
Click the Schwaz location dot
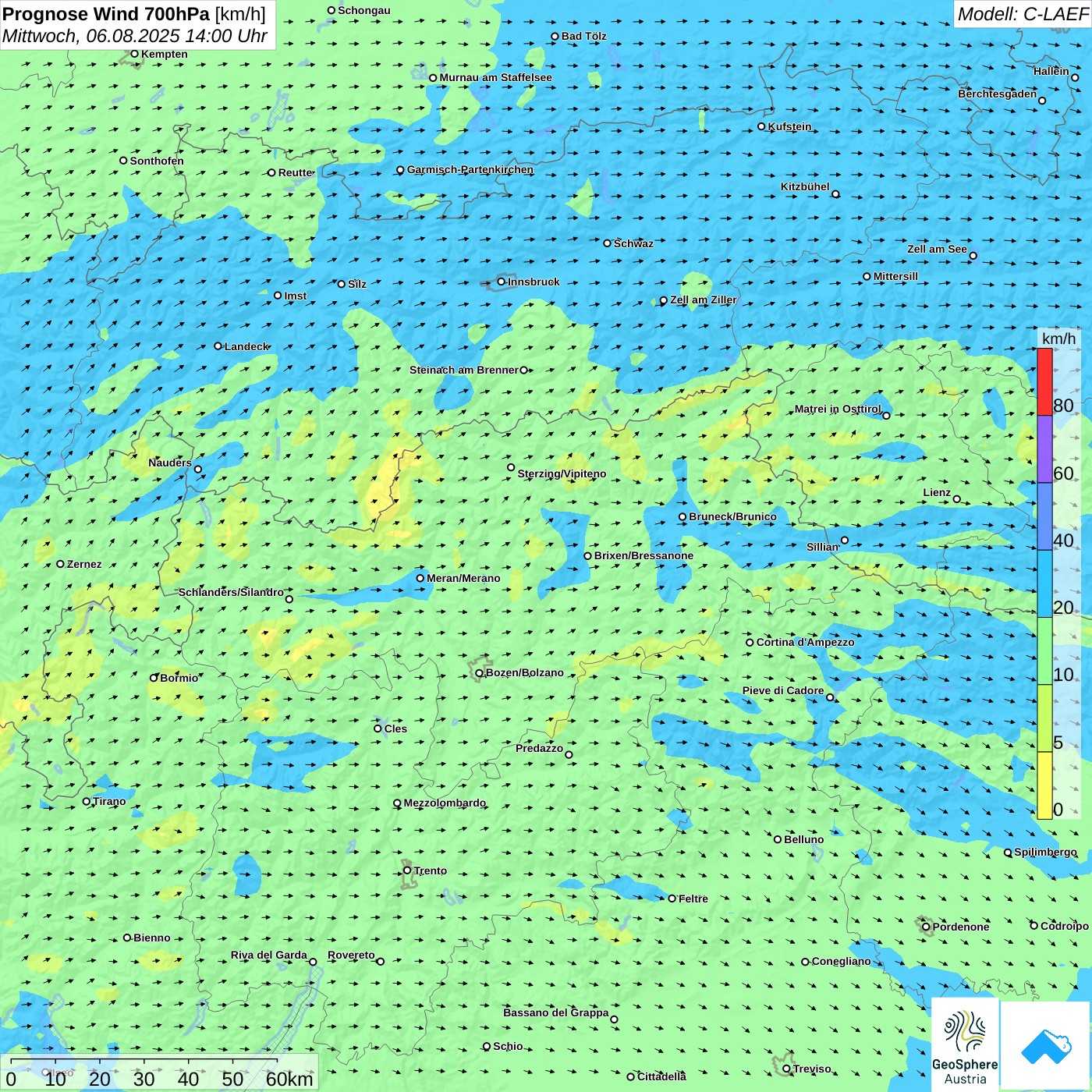(x=608, y=243)
